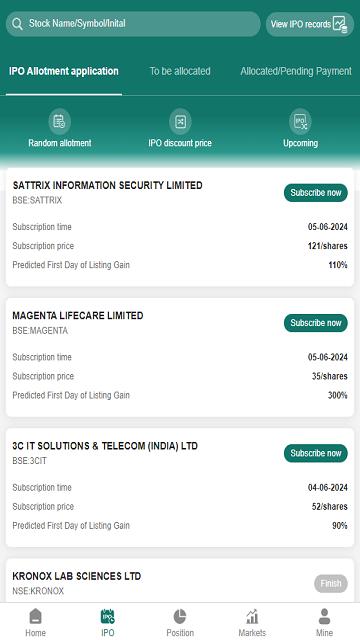This screenshot has height=640, width=360.
Task: Subscribe now to Magenta Lifecare Limited
Action: [x=316, y=323]
